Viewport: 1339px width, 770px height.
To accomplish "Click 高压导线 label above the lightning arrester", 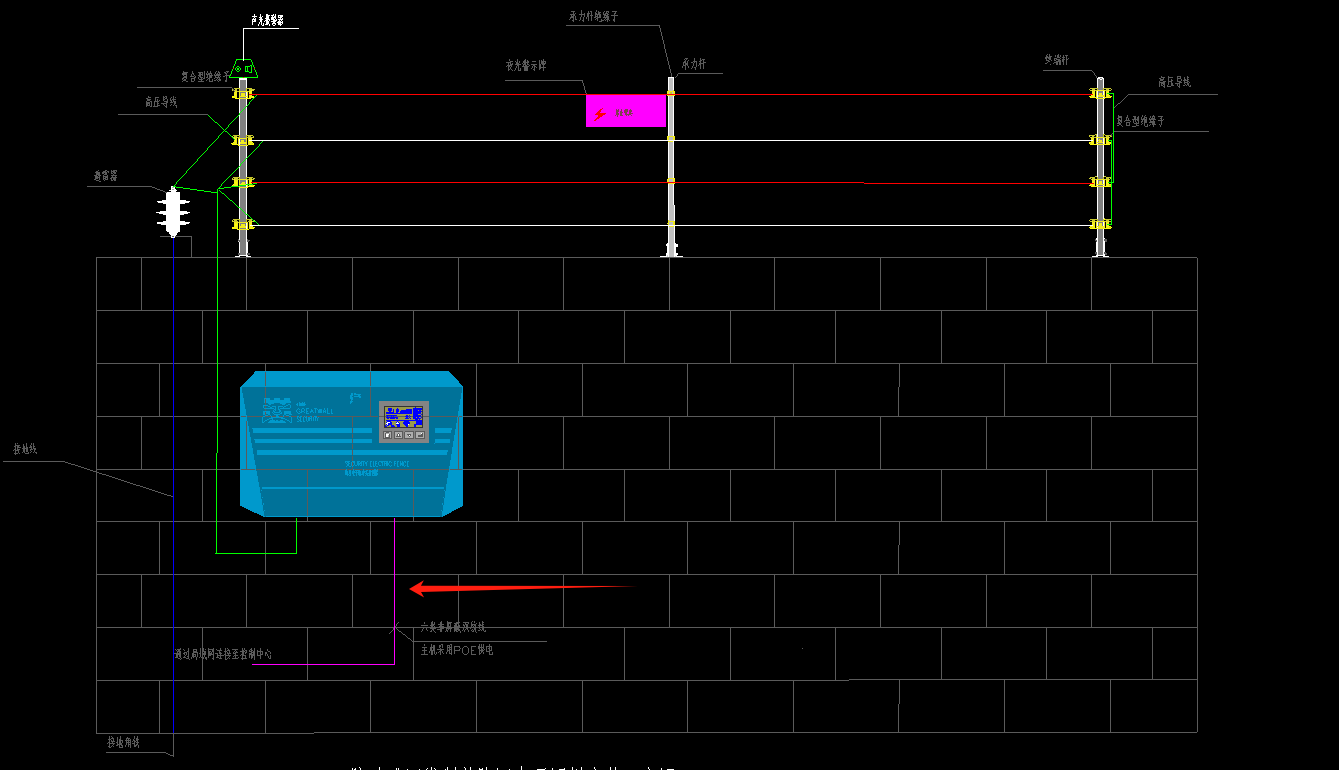I will (161, 101).
